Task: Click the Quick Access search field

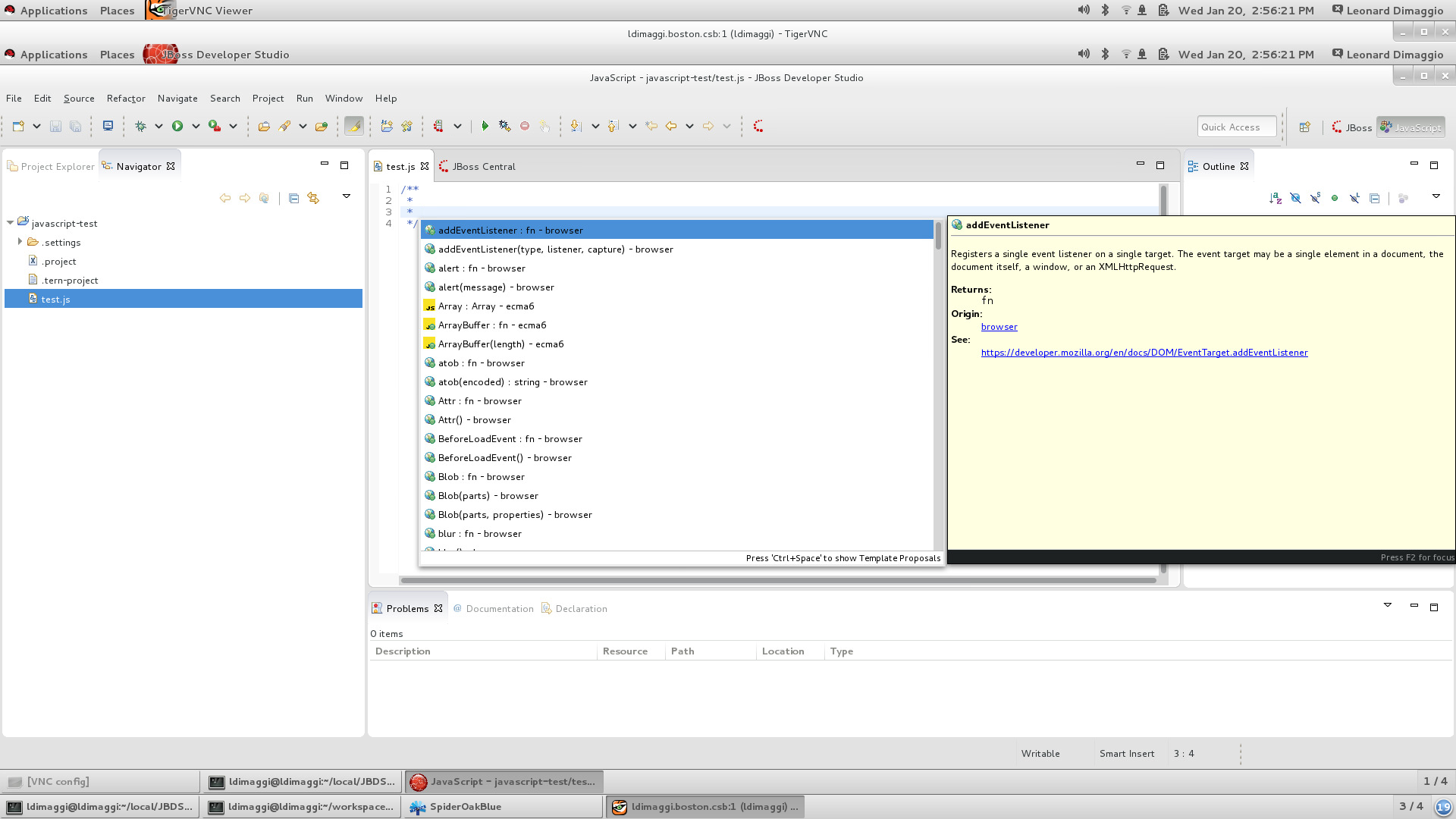Action: click(x=1236, y=127)
